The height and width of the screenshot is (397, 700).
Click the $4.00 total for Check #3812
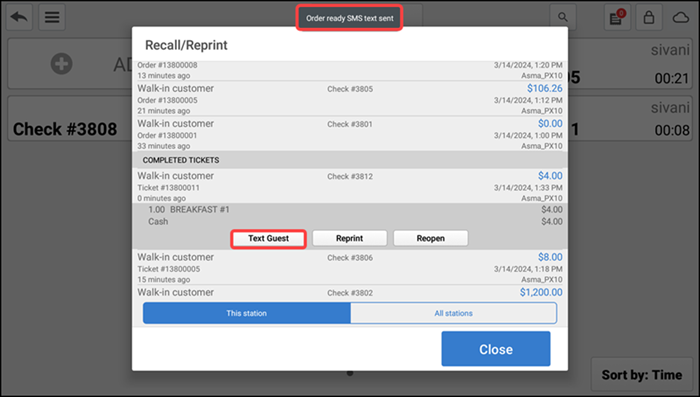coord(550,176)
